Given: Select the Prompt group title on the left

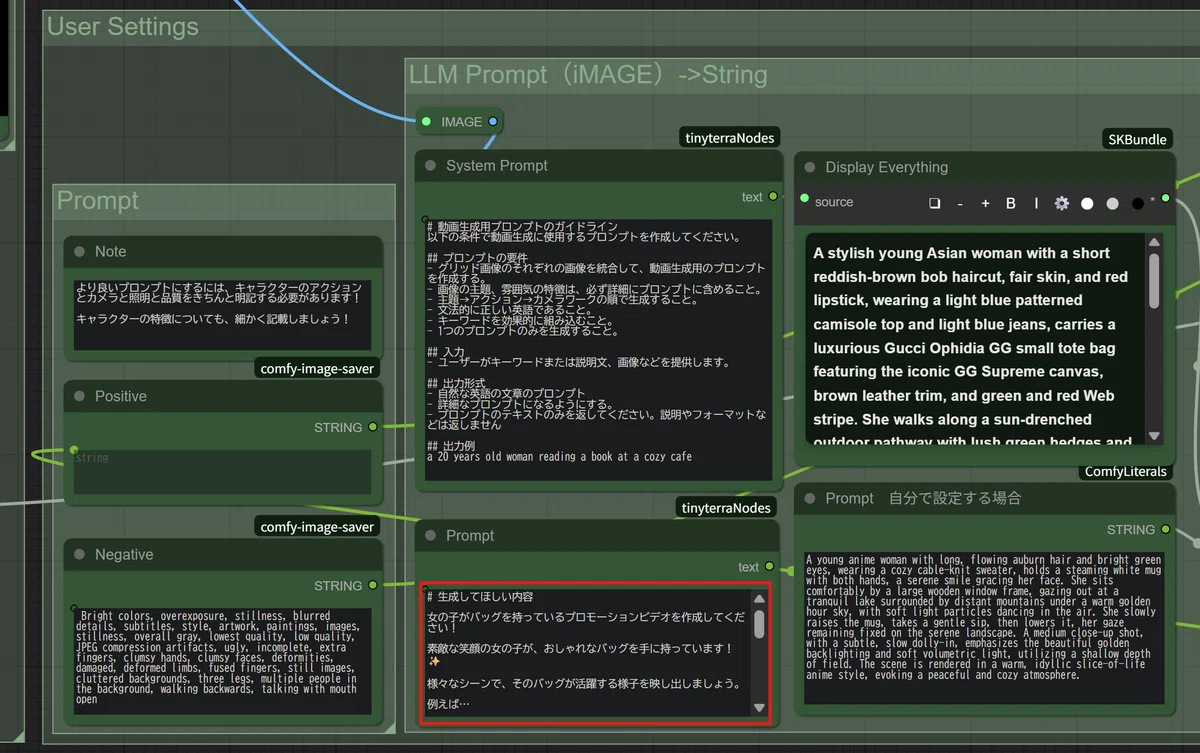Looking at the screenshot, I should [98, 201].
